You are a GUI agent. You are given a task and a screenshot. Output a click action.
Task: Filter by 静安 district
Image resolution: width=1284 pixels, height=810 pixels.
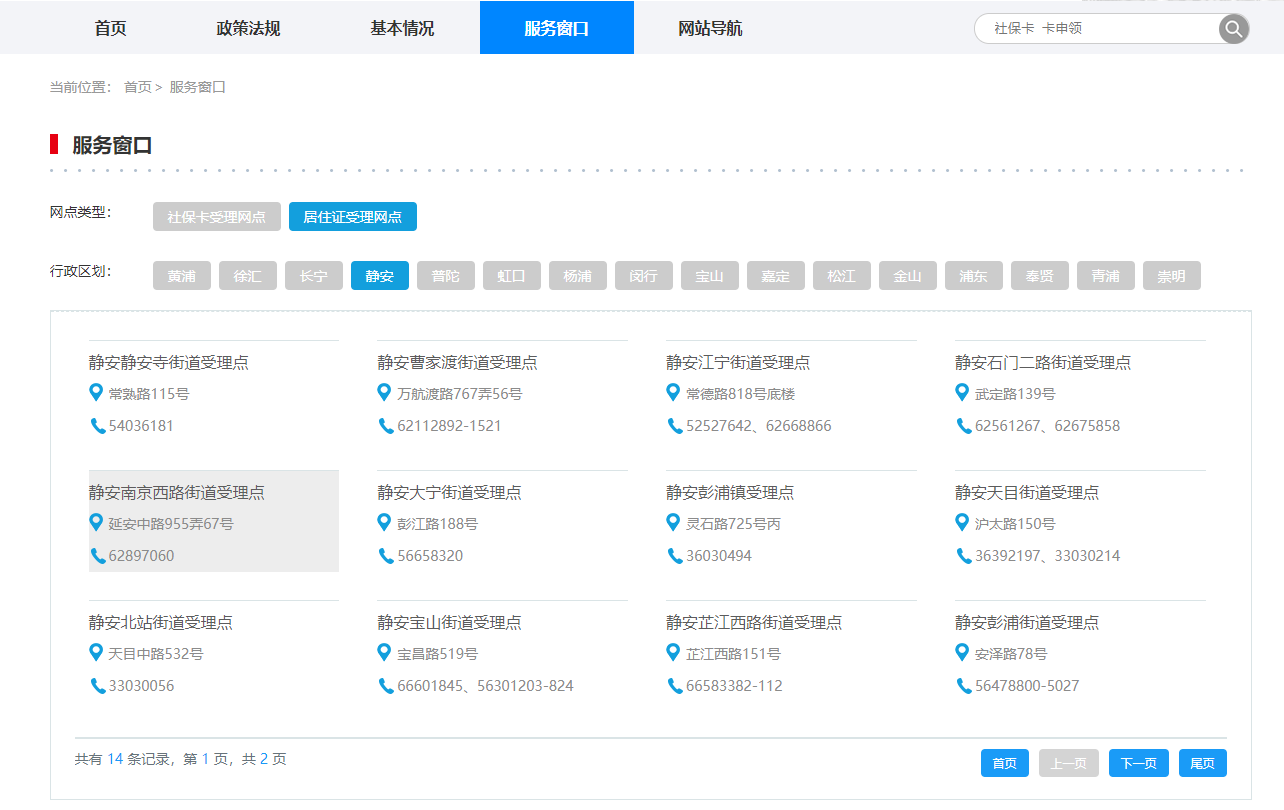pos(380,276)
